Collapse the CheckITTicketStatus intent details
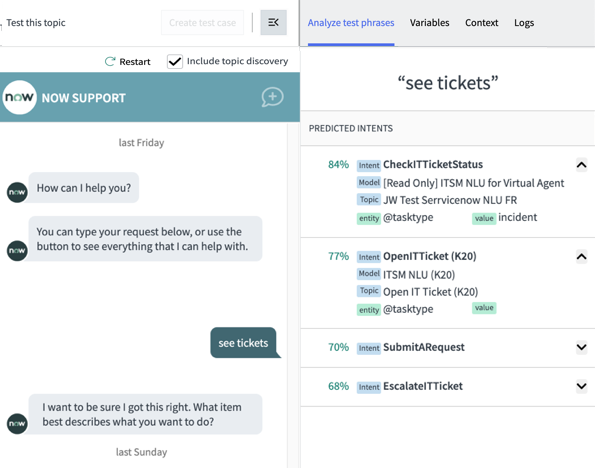 pos(581,165)
